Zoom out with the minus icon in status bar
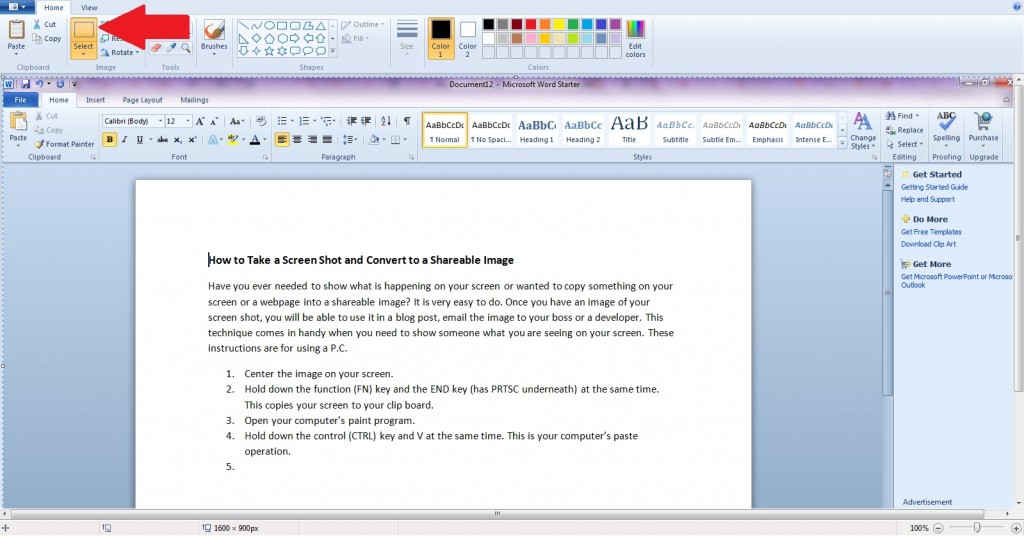The image size is (1024, 536). [x=938, y=528]
